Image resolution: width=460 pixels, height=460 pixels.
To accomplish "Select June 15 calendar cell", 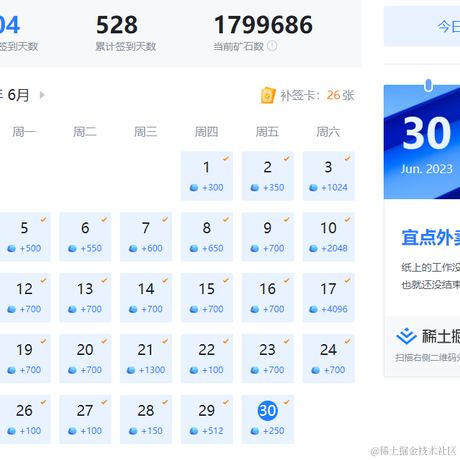I will (207, 298).
